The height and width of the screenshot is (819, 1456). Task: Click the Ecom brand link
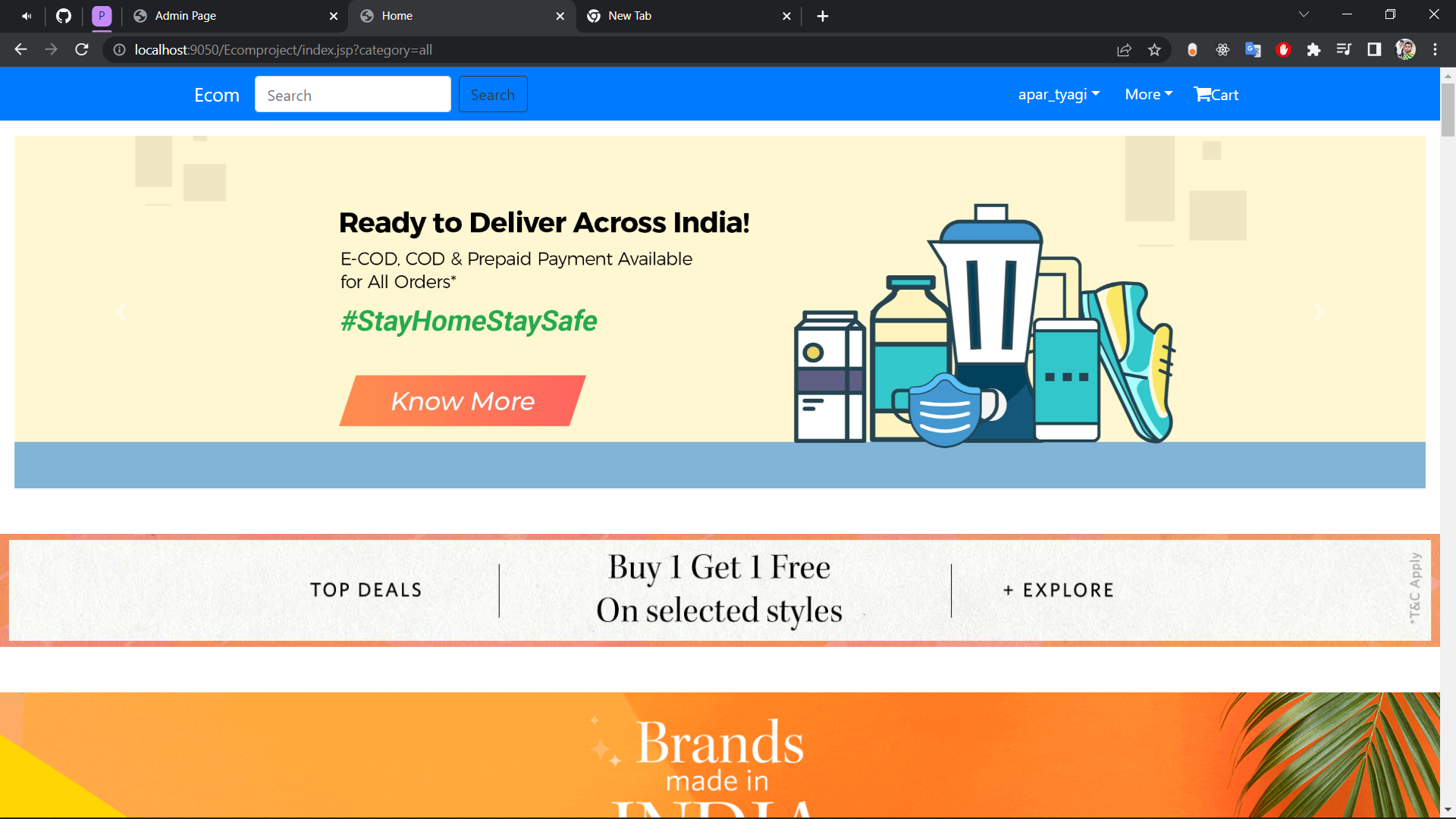coord(217,95)
